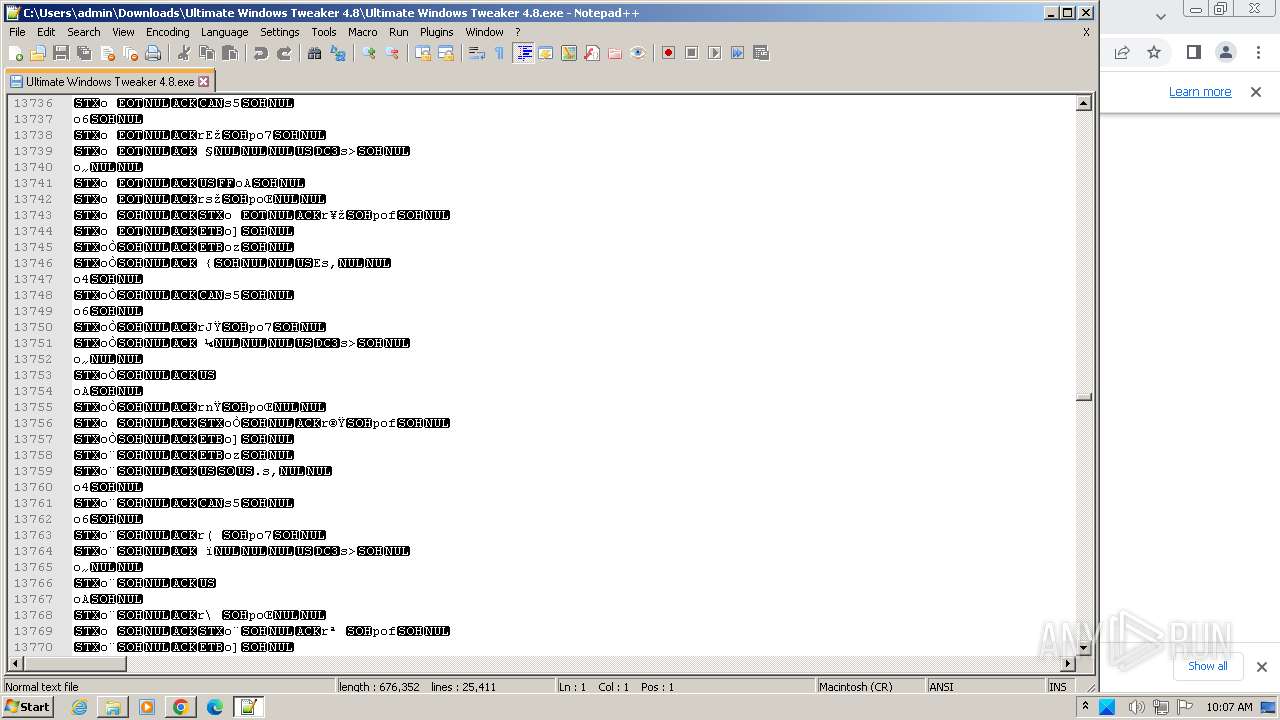This screenshot has width=1280, height=720.
Task: Open Folder as Workspace icon
Action: (615, 53)
